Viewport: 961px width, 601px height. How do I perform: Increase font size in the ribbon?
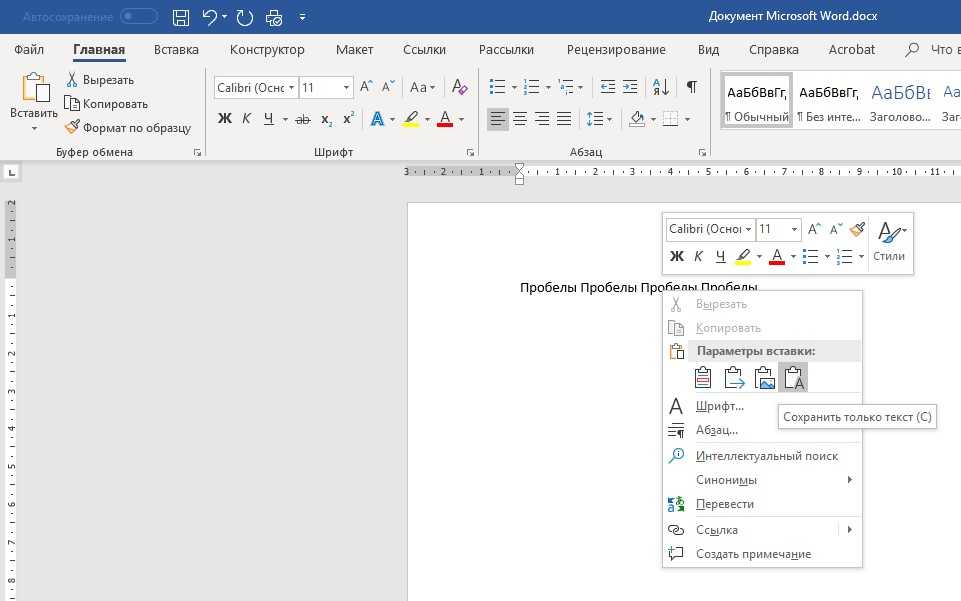tap(367, 87)
